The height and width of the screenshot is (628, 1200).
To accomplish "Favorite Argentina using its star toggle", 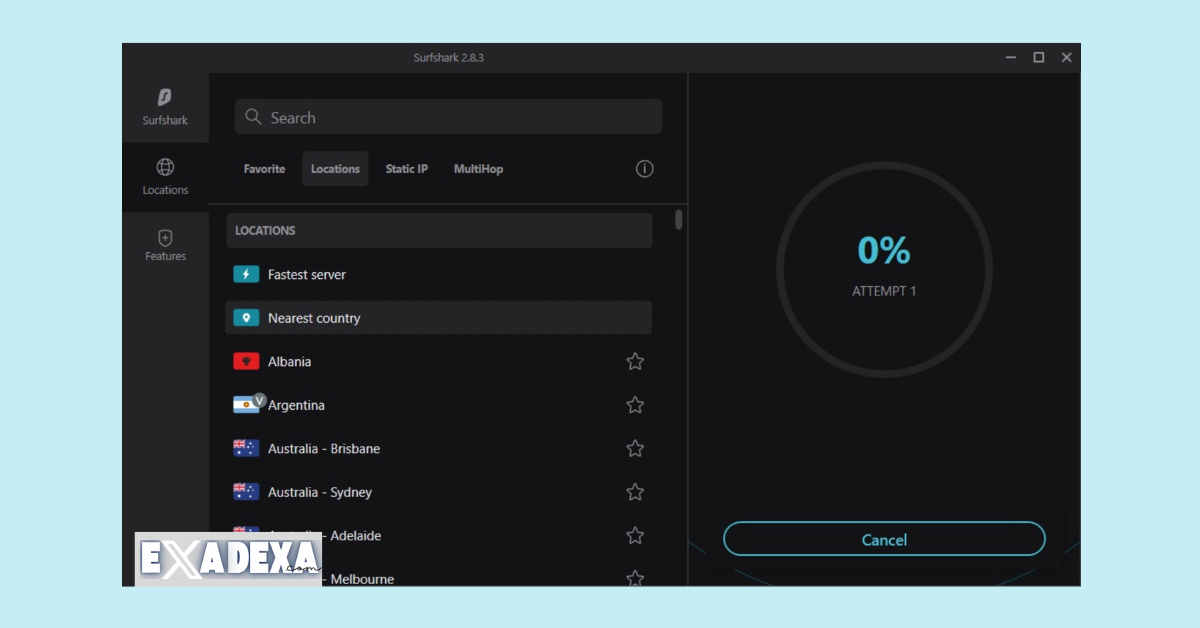I will point(635,404).
